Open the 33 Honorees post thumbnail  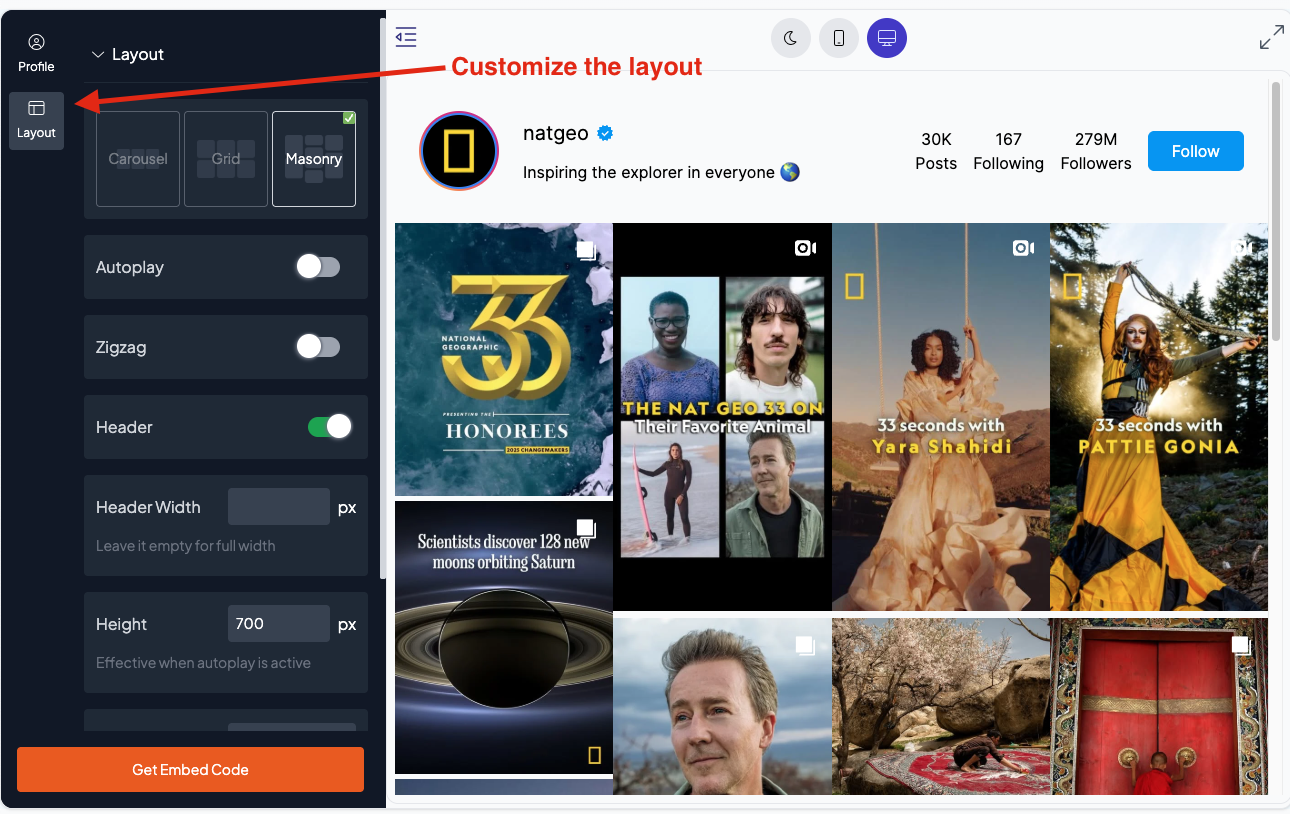[x=504, y=360]
